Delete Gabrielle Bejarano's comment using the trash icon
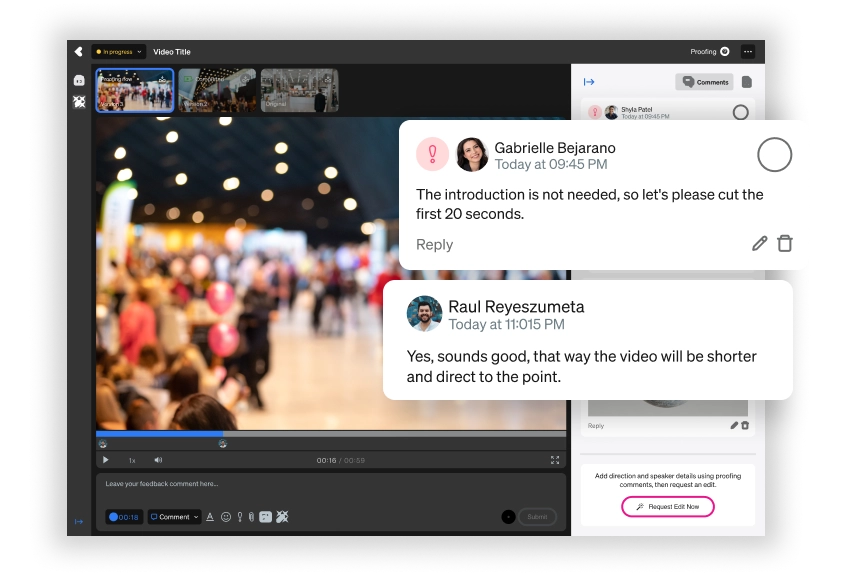Screen dimensions: 864x576 (x=785, y=244)
